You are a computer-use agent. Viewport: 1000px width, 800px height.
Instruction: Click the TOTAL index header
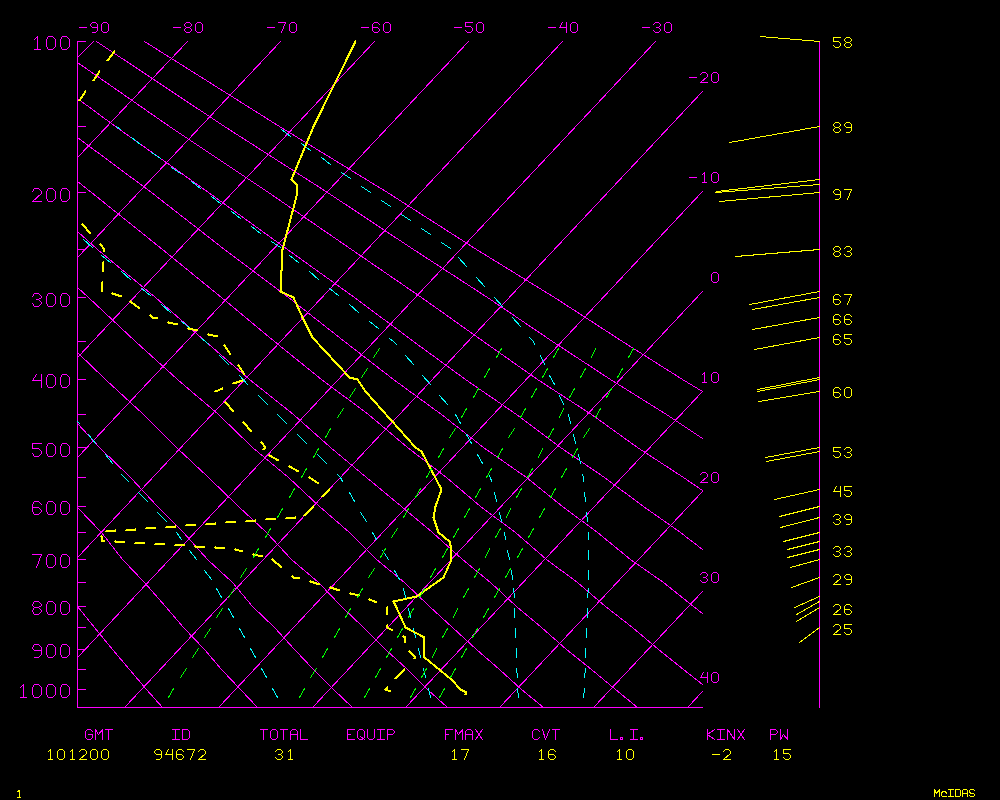click(284, 734)
